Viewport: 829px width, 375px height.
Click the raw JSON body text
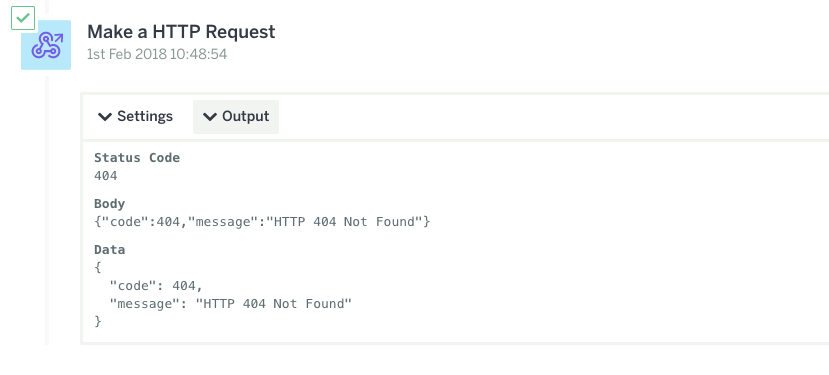262,222
